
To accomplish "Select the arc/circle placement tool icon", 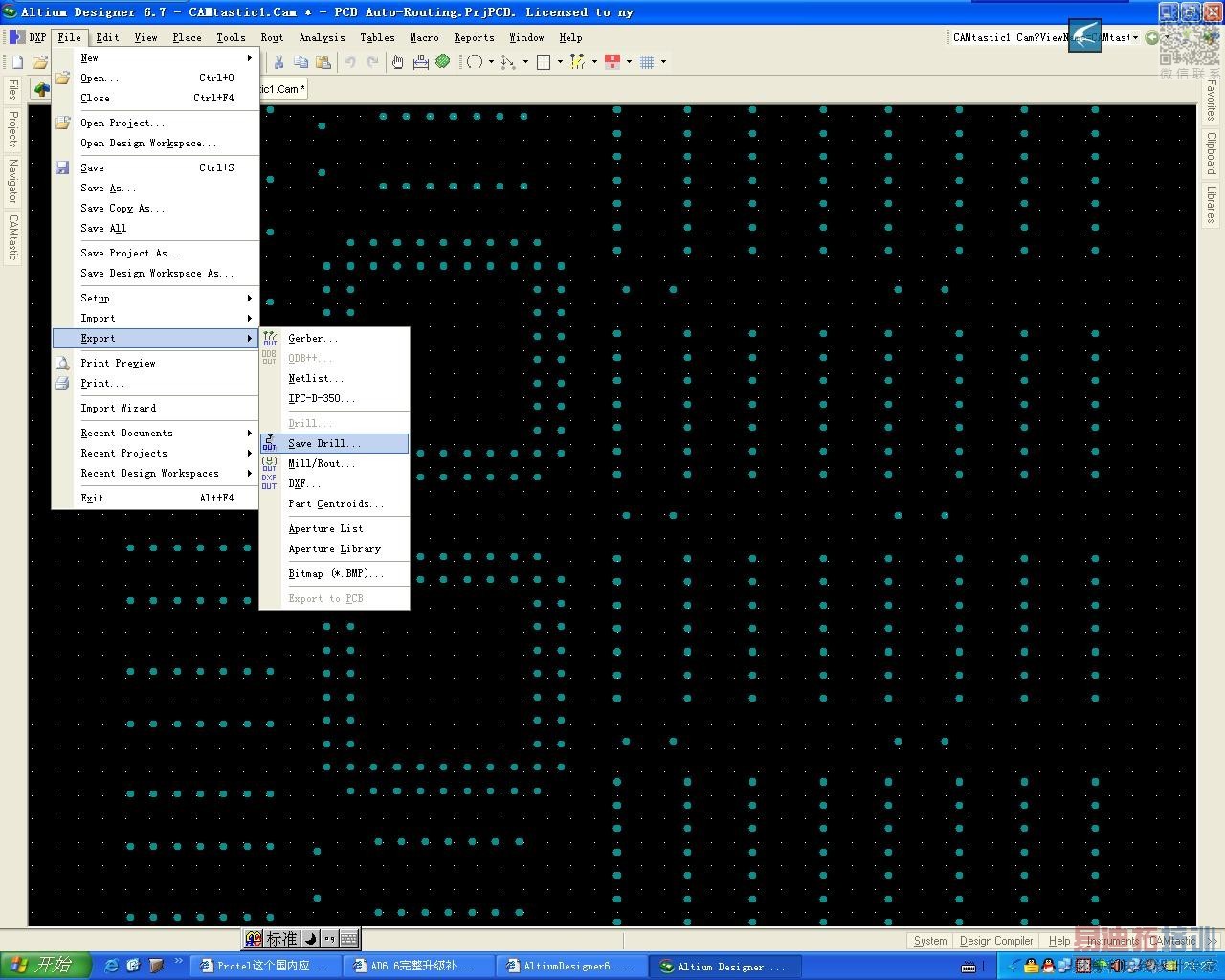I will [x=475, y=62].
